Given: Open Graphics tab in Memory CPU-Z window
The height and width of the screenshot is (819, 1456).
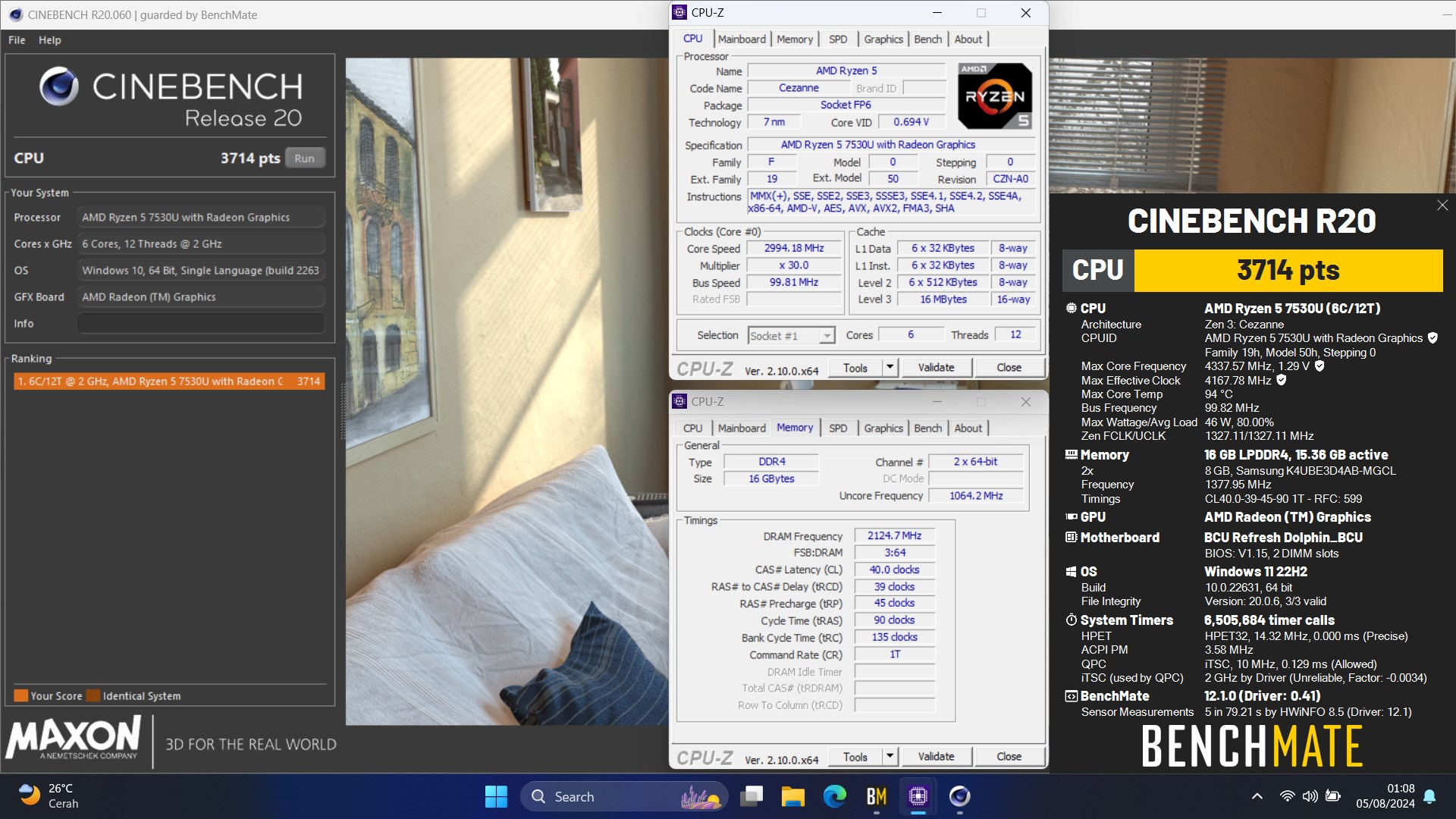Looking at the screenshot, I should [883, 428].
